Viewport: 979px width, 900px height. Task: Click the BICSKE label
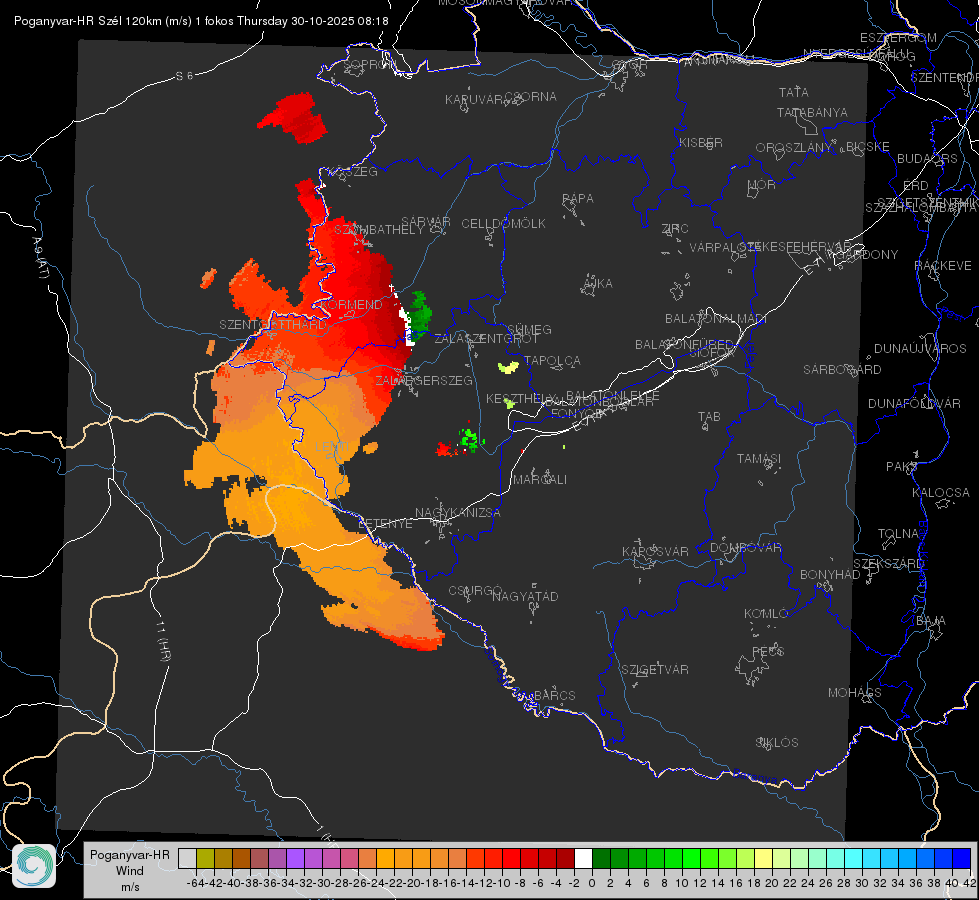868,147
